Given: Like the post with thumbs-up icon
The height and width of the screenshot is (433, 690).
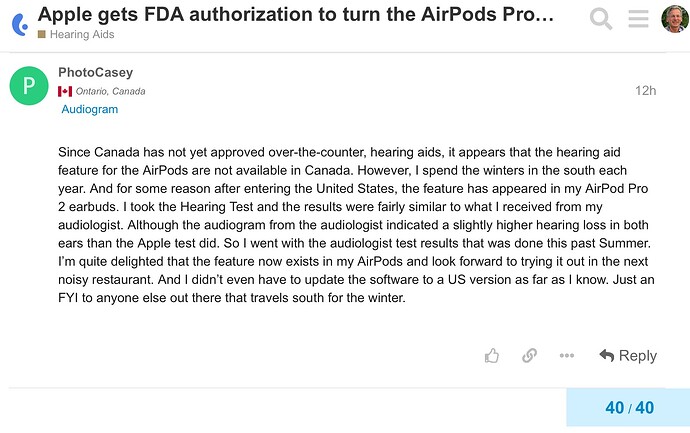Looking at the screenshot, I should pyautogui.click(x=492, y=355).
